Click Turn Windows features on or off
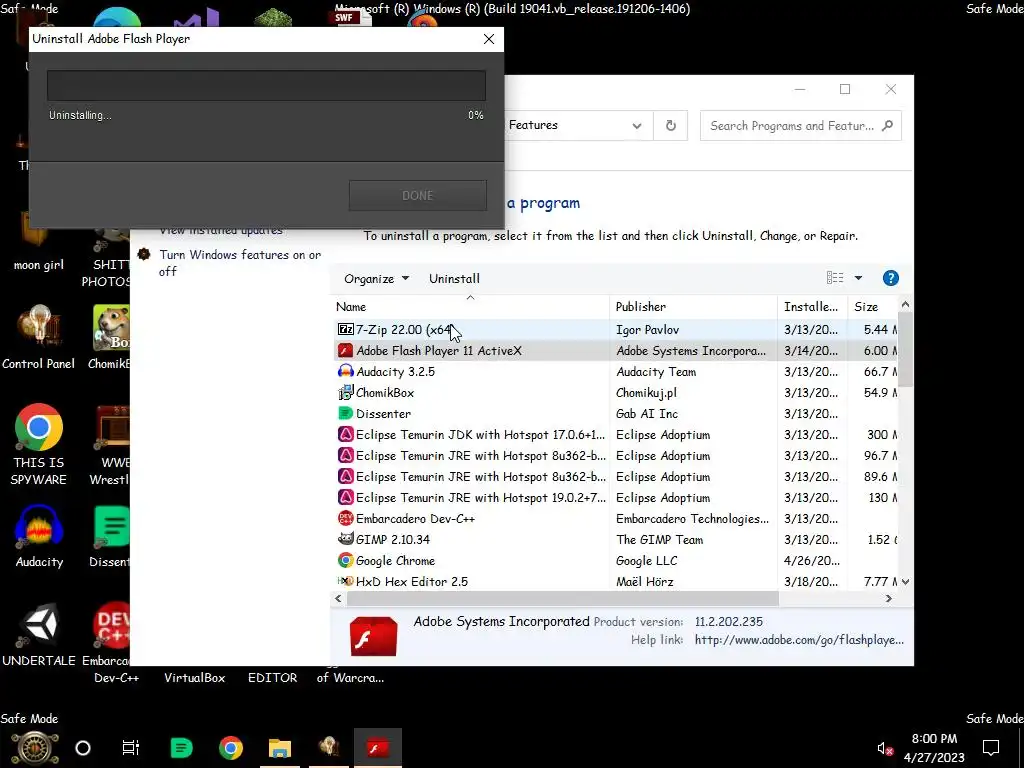Image resolution: width=1024 pixels, height=768 pixels. pyautogui.click(x=240, y=263)
